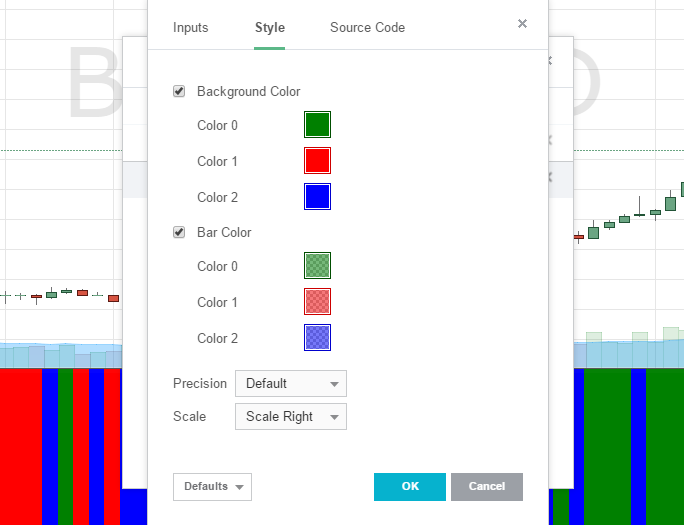Close the style settings dialog
The width and height of the screenshot is (684, 525).
522,24
